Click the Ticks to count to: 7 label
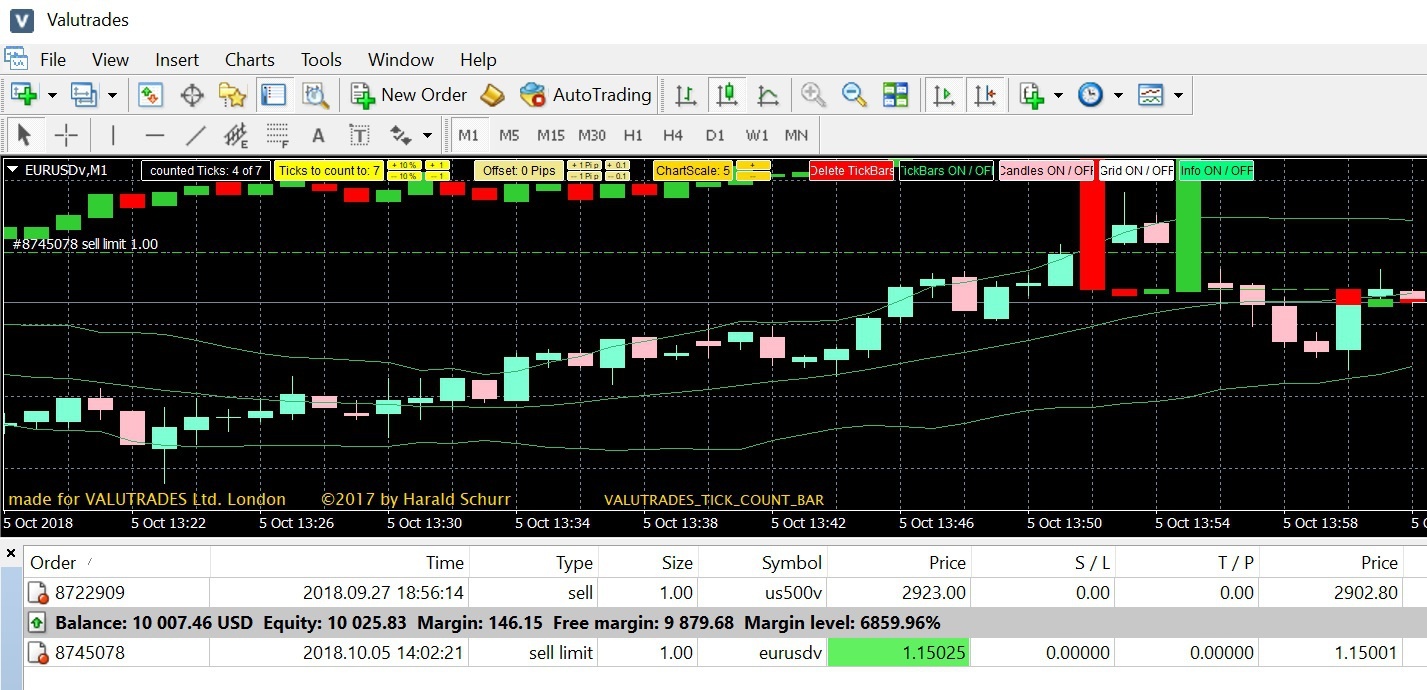 click(x=329, y=170)
